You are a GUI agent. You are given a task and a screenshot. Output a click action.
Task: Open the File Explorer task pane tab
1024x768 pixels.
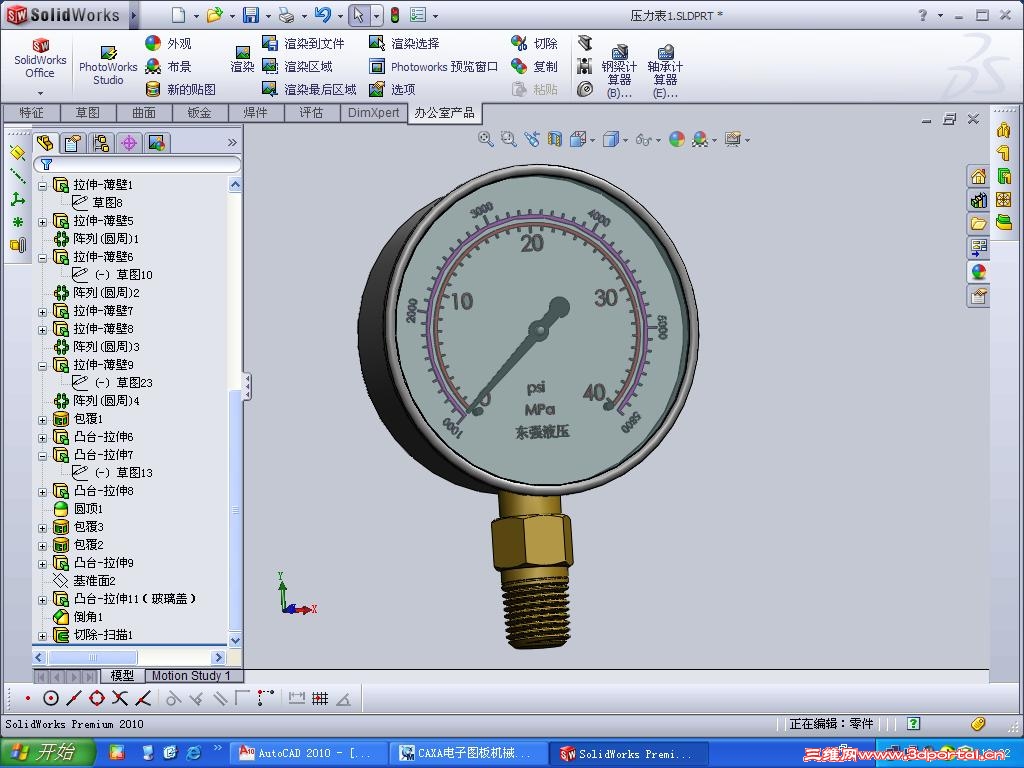click(x=978, y=224)
